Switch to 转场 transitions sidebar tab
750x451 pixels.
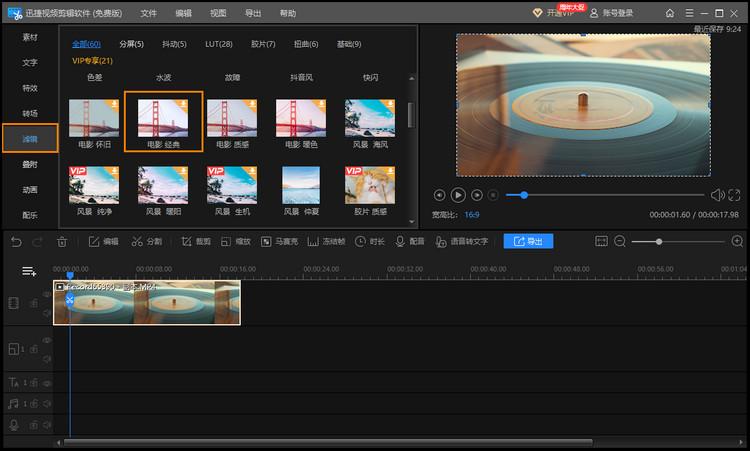coord(30,113)
